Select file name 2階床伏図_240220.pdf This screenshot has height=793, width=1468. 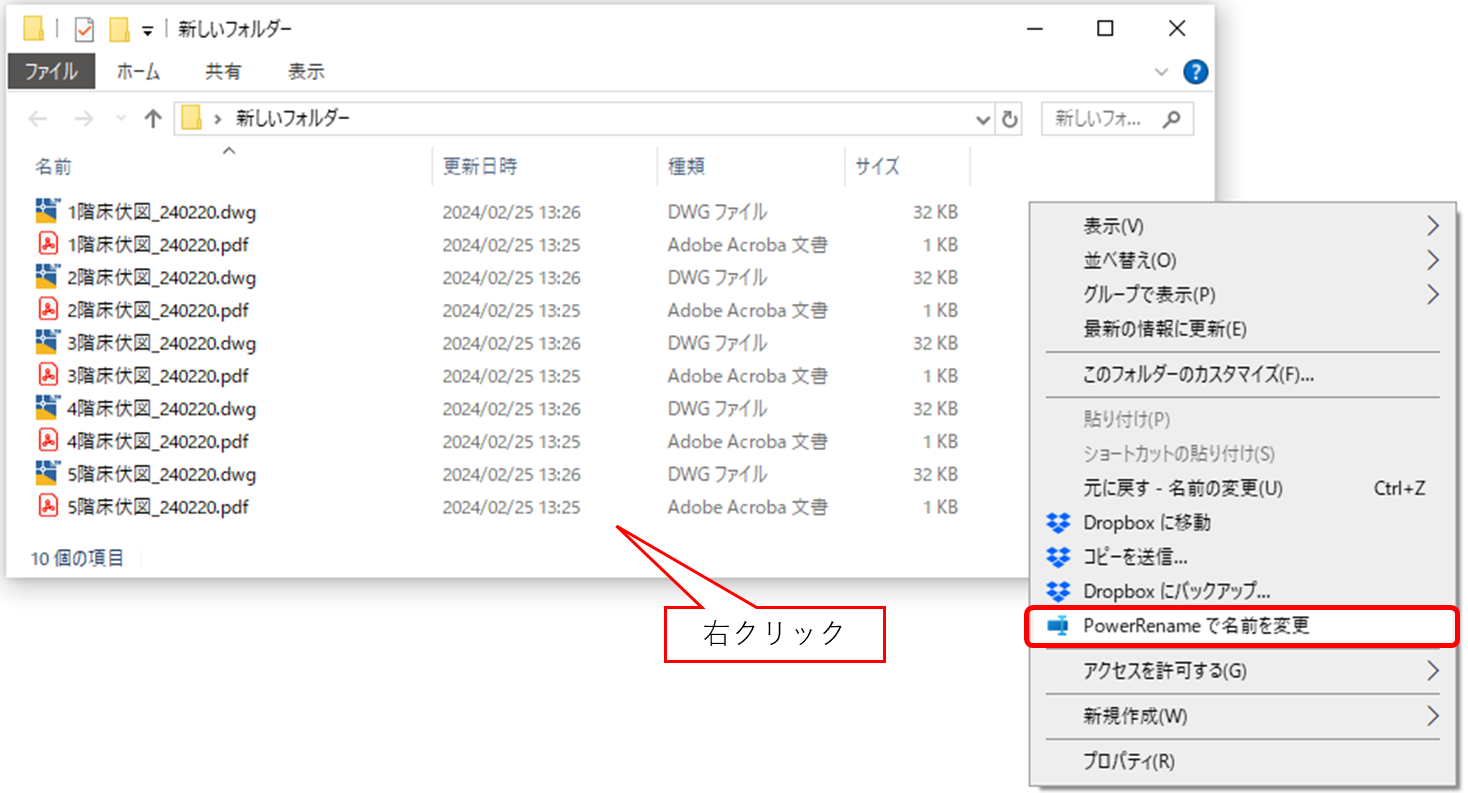[158, 310]
